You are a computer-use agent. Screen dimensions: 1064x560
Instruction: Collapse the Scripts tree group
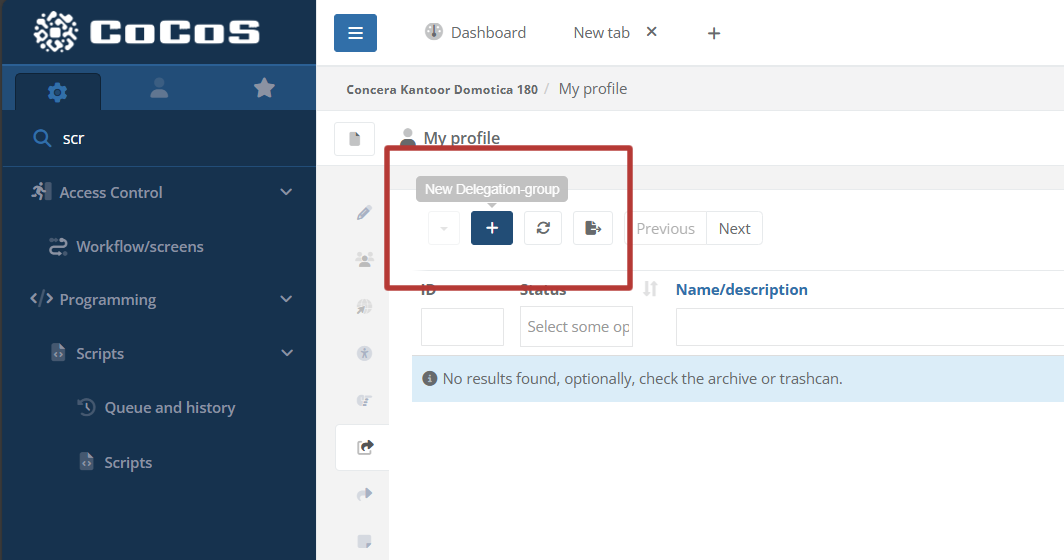(x=286, y=353)
